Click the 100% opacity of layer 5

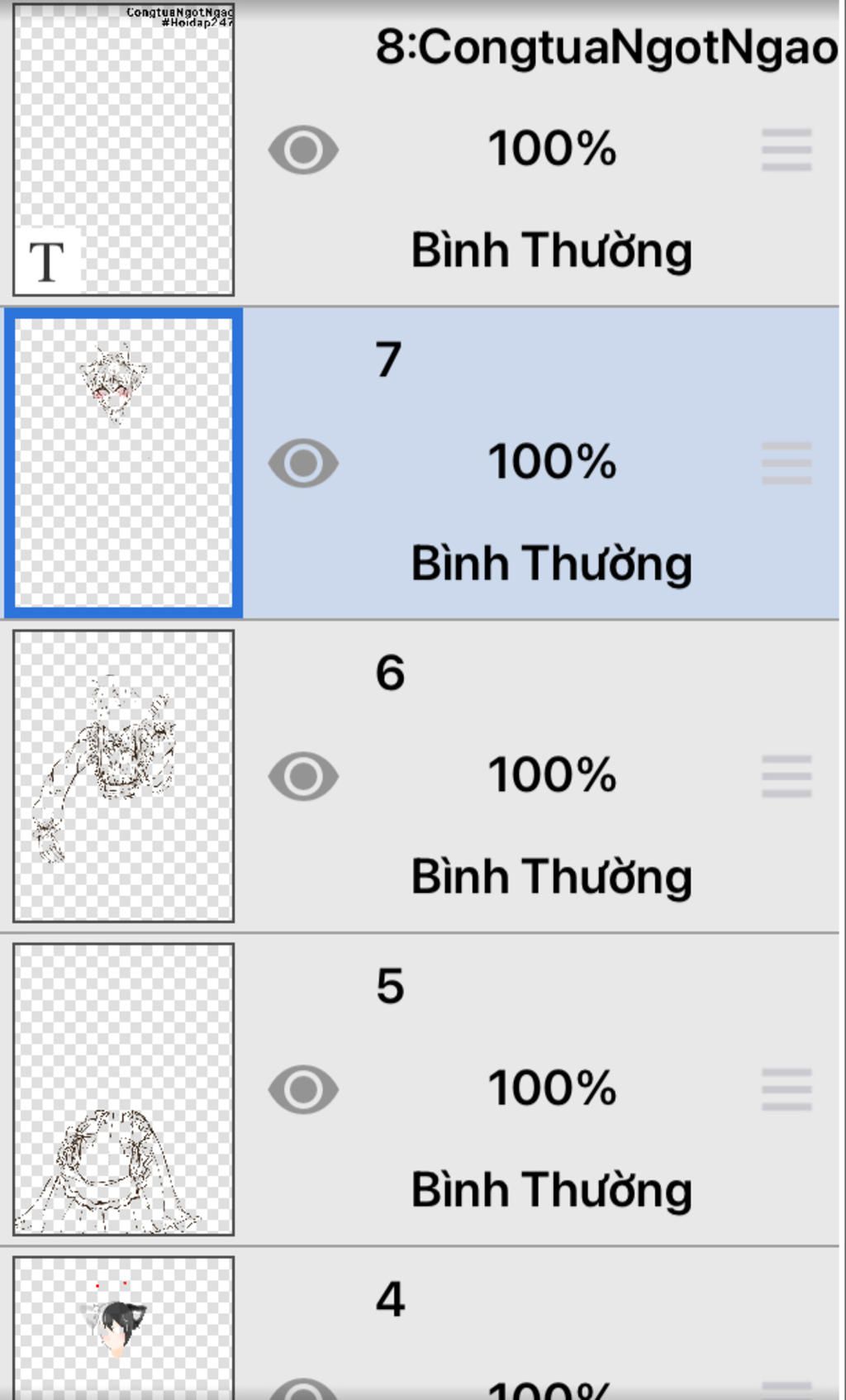(552, 1088)
